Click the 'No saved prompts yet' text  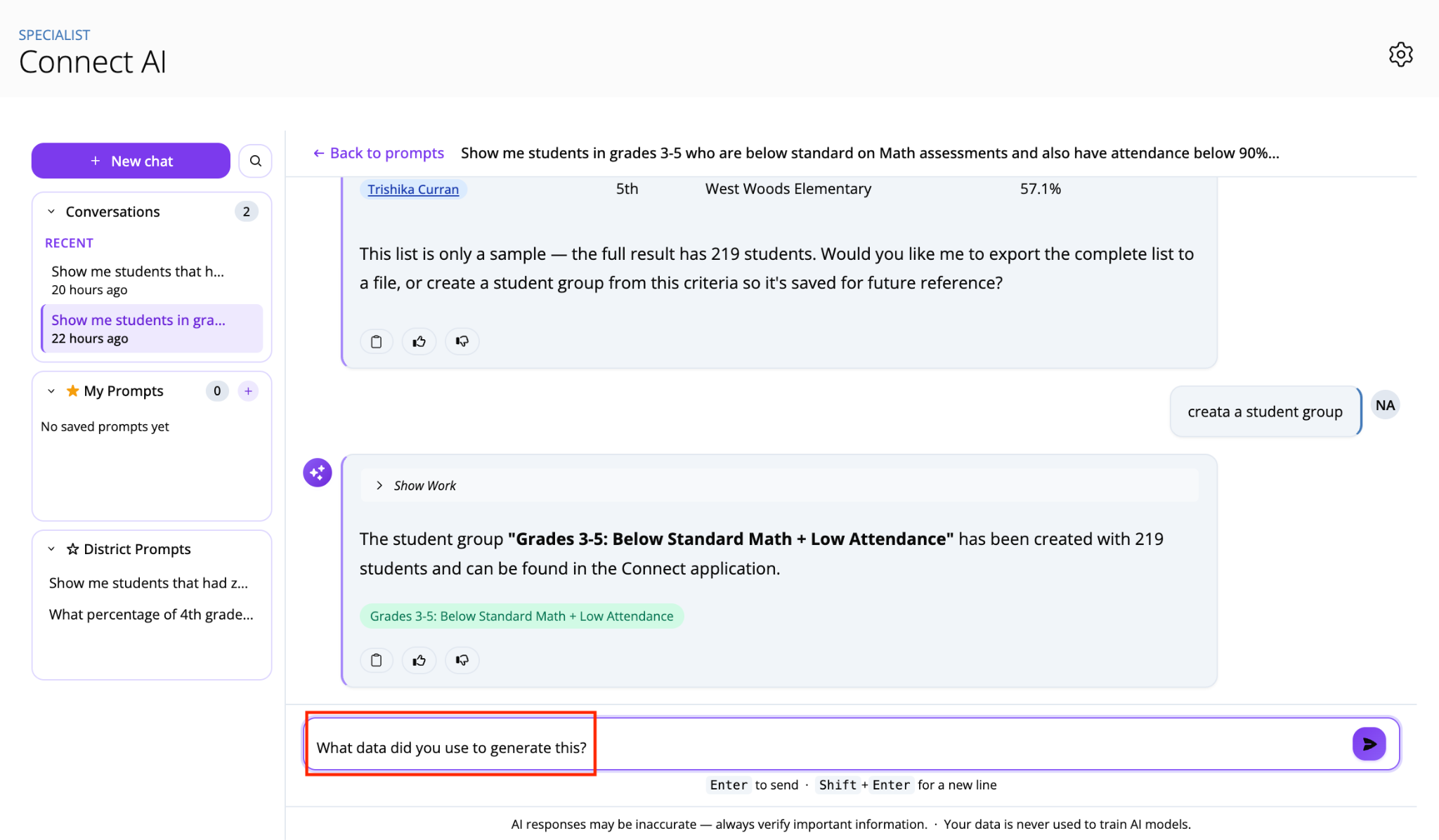[105, 426]
